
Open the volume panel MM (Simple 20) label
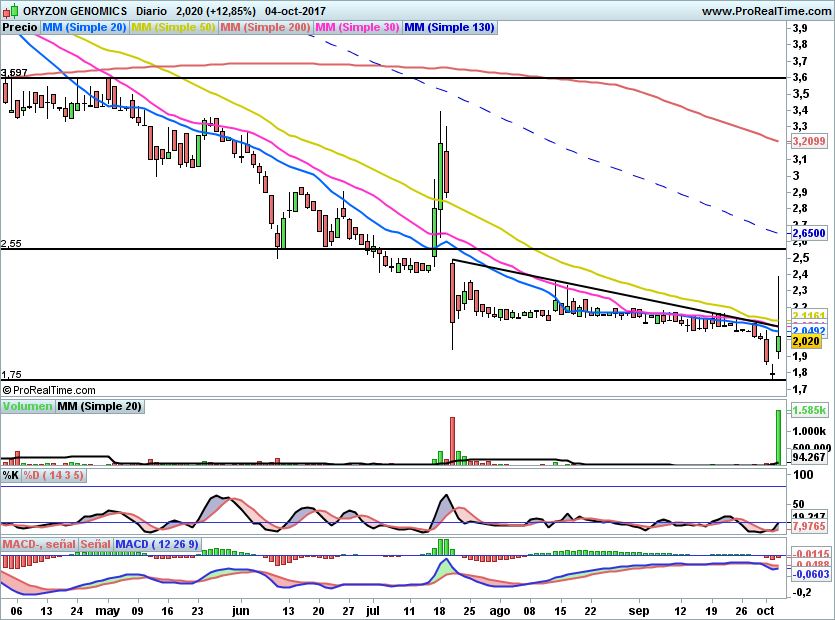[x=100, y=406]
